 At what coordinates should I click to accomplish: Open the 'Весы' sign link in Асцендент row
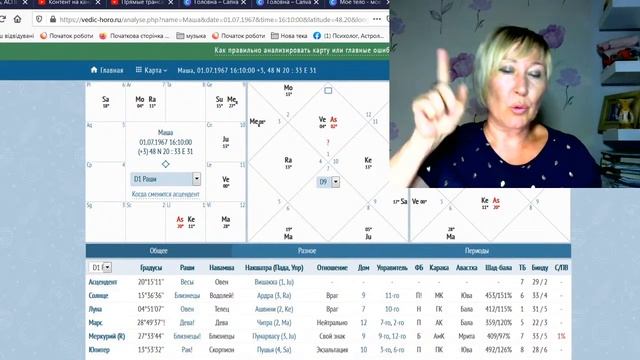(x=187, y=282)
